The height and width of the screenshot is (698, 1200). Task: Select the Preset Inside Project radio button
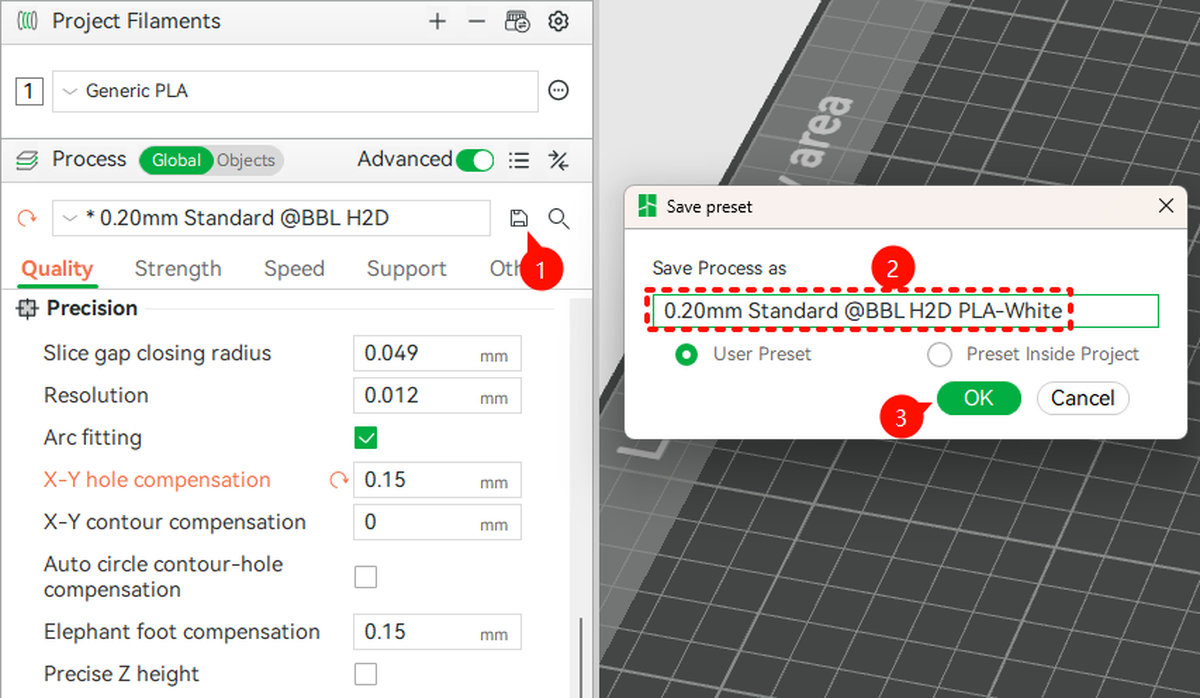[x=939, y=354]
